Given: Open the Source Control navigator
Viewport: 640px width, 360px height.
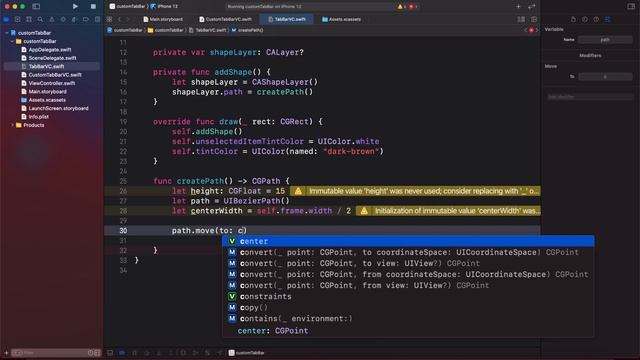Looking at the screenshot, I should pos(18,19).
